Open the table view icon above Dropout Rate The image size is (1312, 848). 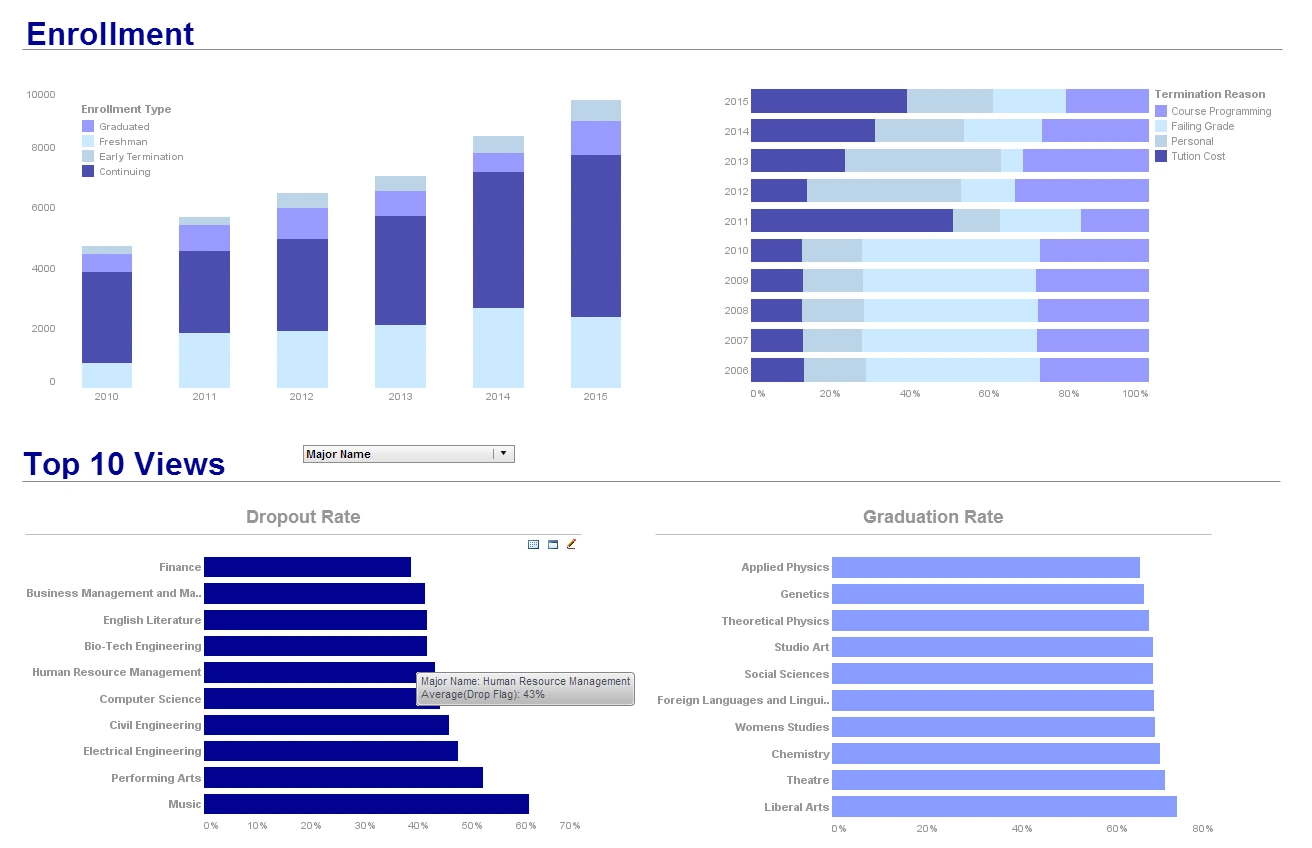tap(533, 544)
